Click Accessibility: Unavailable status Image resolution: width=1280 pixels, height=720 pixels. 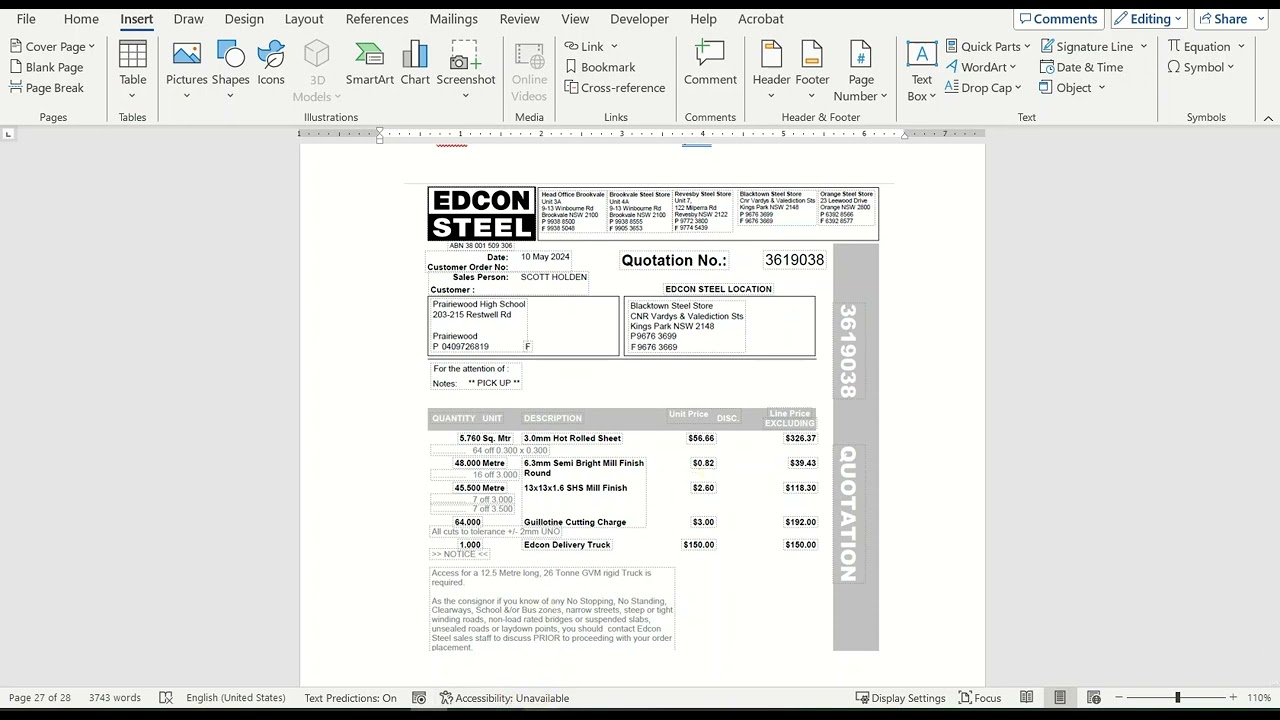[x=504, y=698]
